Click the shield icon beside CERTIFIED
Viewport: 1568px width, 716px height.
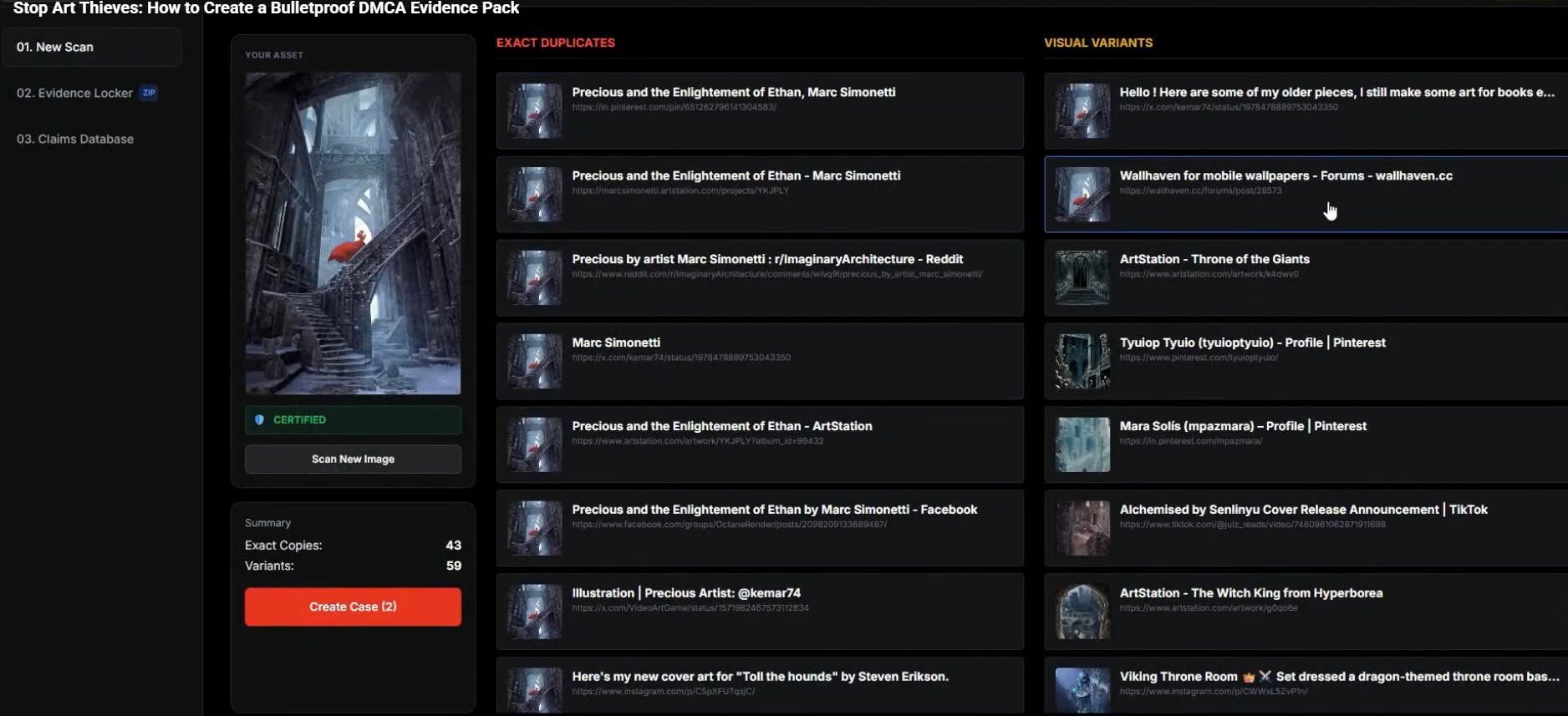click(259, 420)
